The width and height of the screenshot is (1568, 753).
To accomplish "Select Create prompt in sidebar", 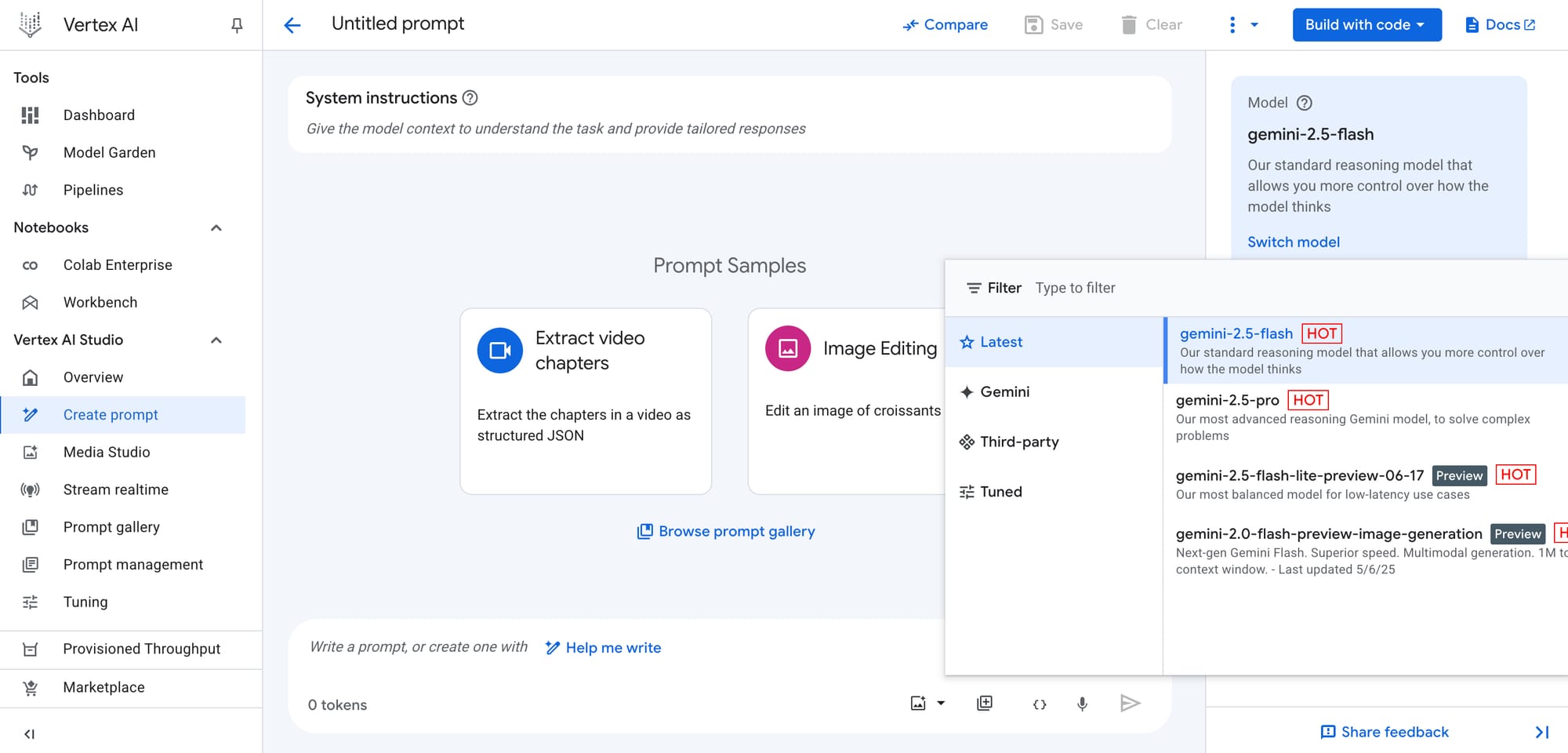I will click(x=122, y=415).
